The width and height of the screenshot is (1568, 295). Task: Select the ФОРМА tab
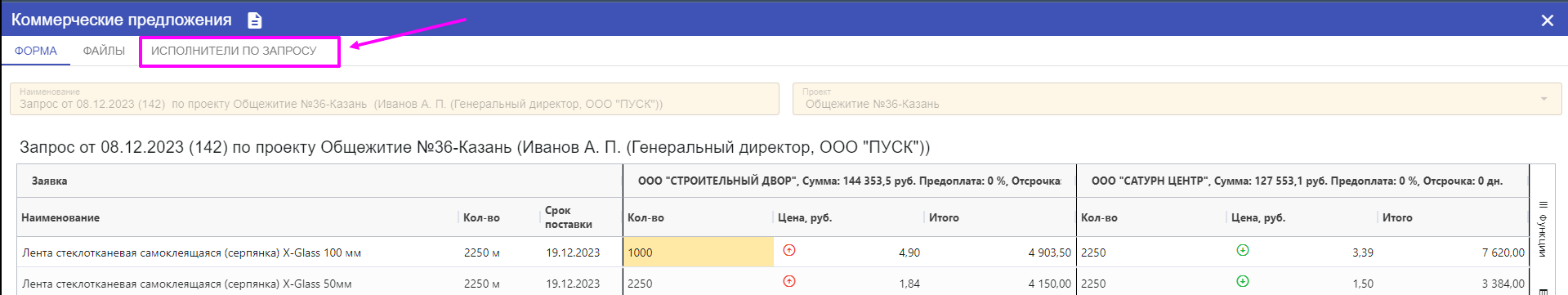[x=36, y=51]
